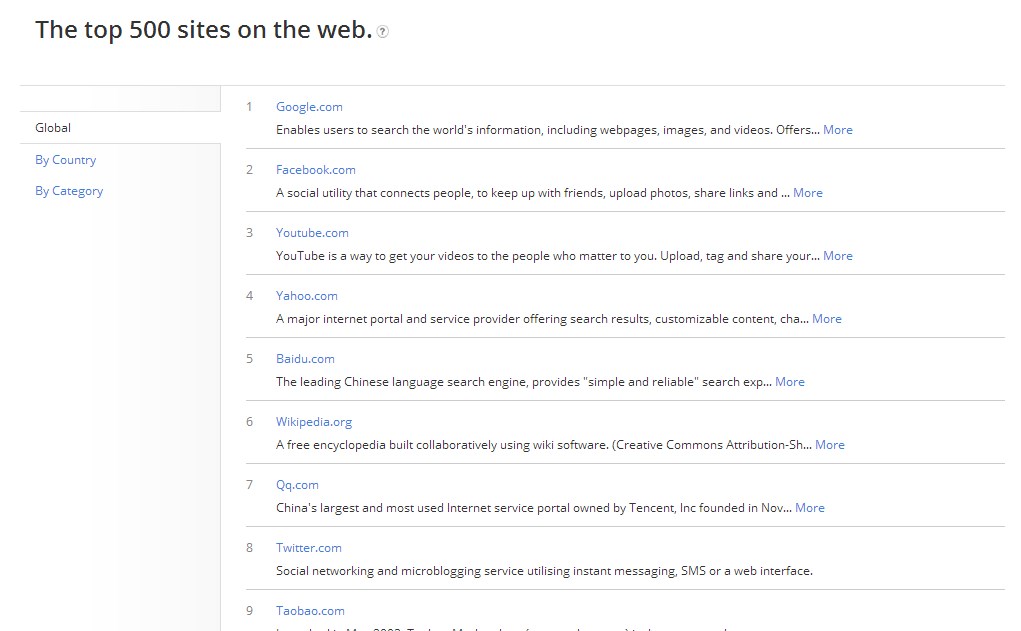Switch to By Category listing

pos(69,191)
